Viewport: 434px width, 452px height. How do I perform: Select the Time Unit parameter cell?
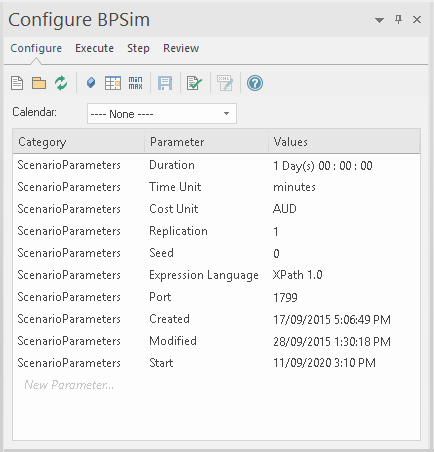[175, 187]
